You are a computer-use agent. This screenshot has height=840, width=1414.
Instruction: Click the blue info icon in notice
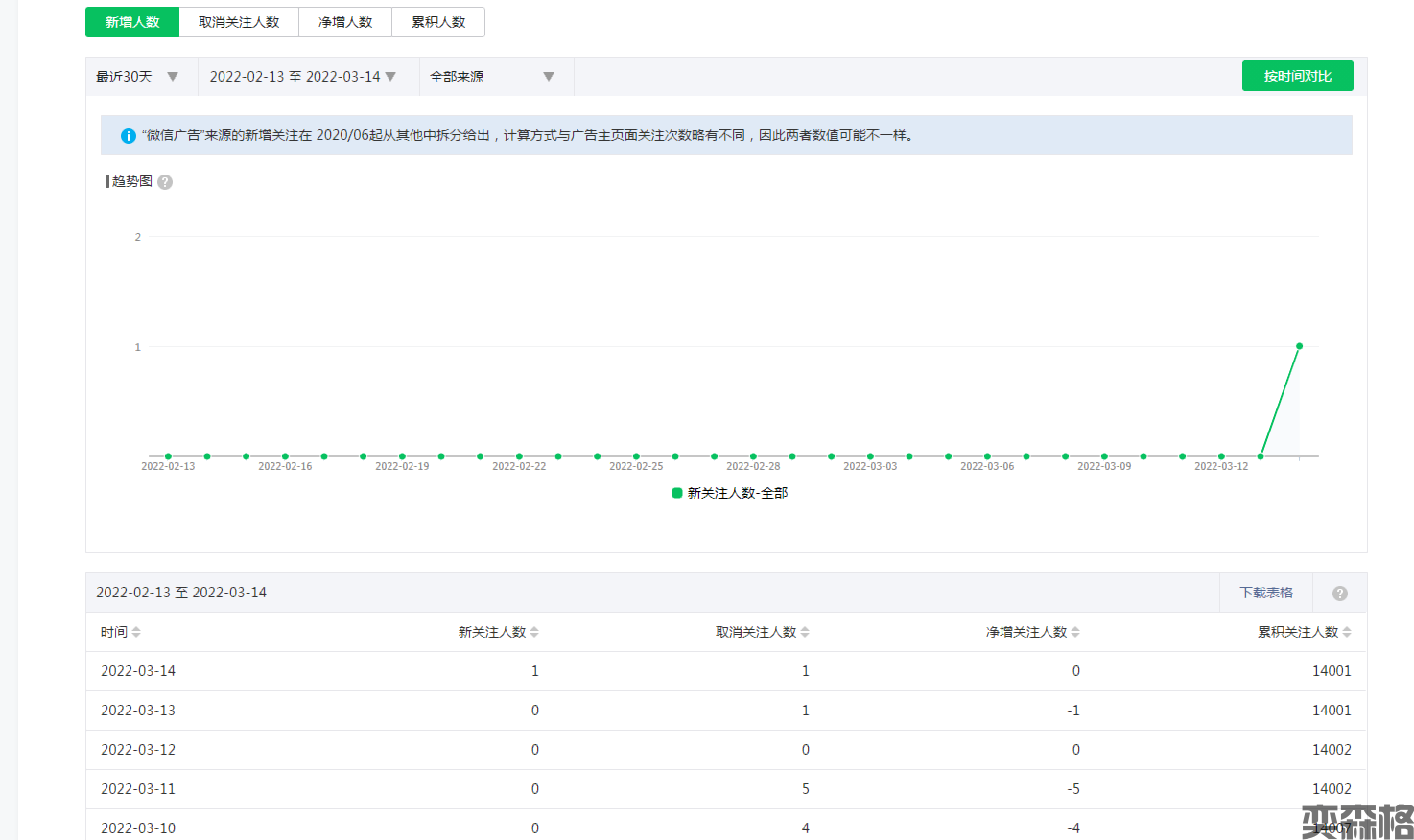128,136
